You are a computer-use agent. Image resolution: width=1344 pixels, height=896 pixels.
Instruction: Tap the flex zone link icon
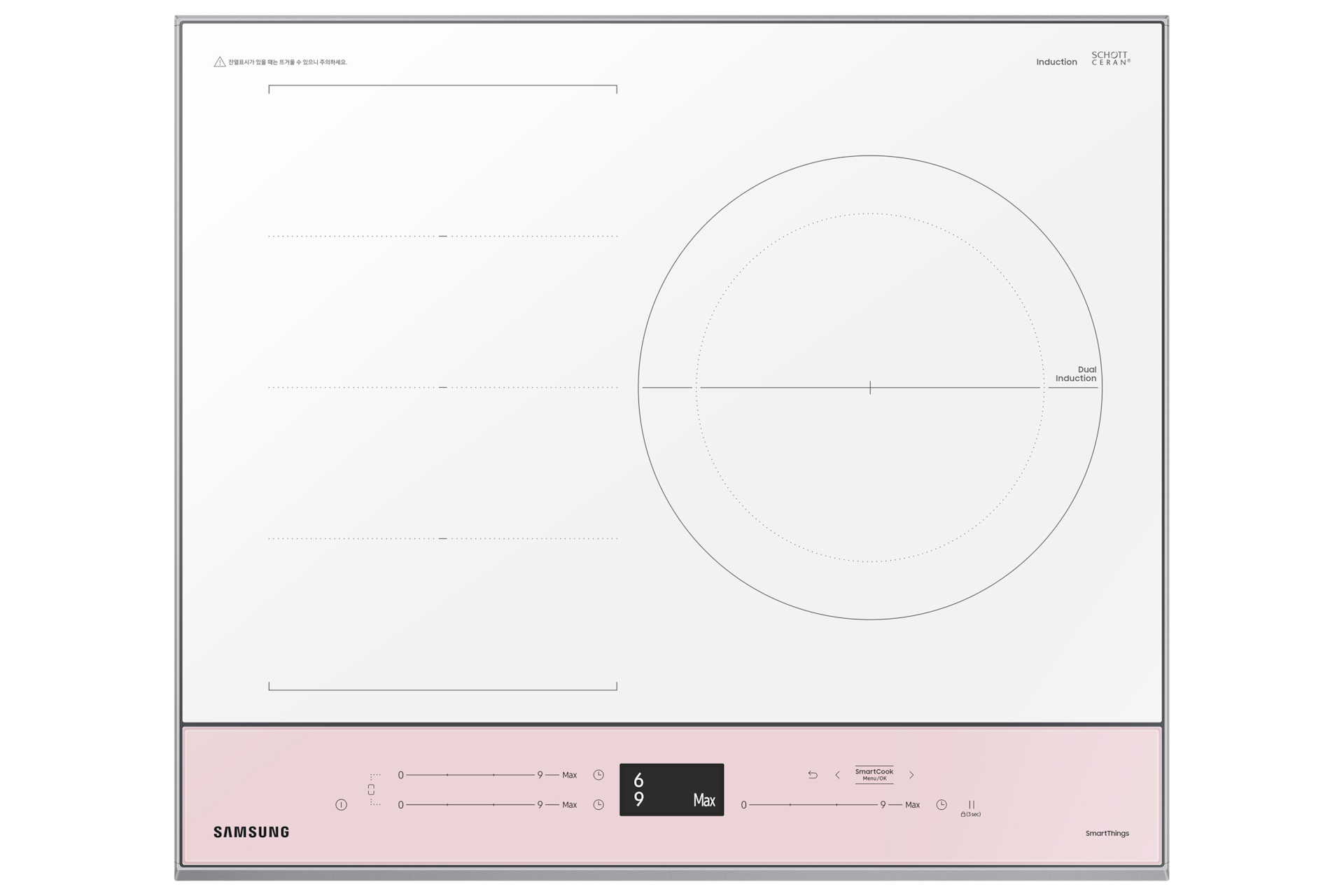[x=372, y=790]
